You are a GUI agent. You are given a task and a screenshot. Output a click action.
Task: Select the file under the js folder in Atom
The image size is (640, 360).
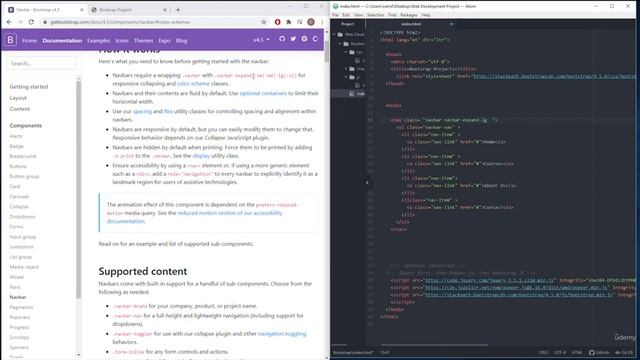[360, 85]
